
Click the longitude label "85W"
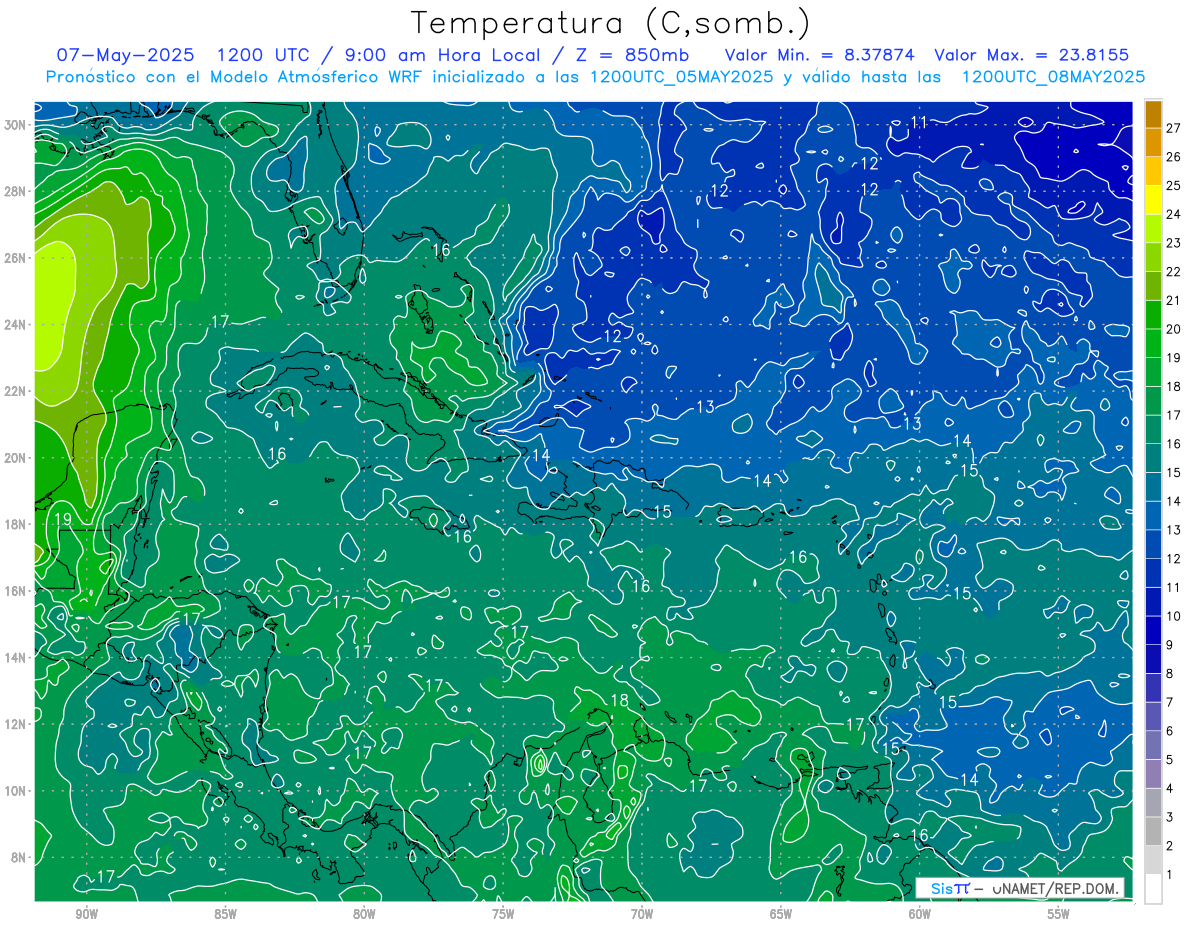[x=225, y=914]
